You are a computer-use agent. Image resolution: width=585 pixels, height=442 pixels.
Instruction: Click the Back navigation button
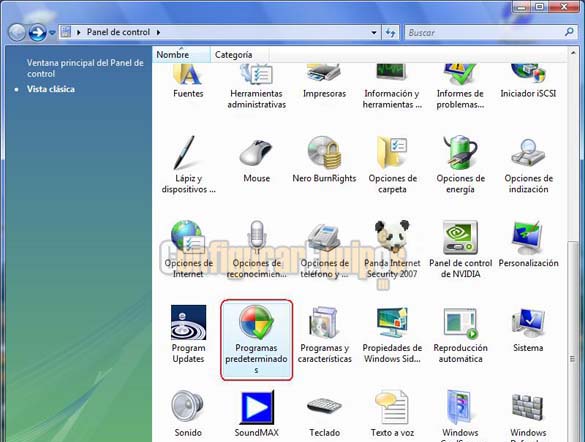17,32
